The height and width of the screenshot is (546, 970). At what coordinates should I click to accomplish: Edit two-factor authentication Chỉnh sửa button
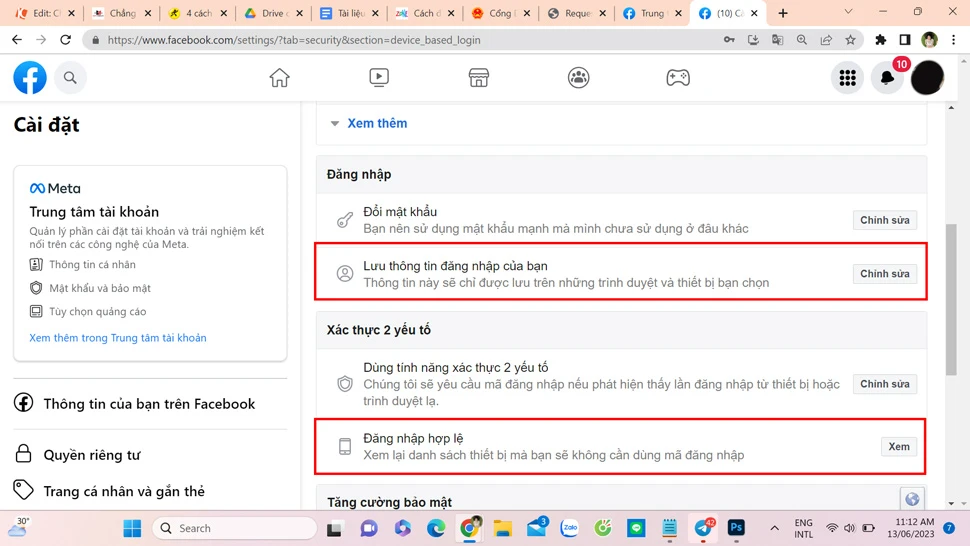coord(885,384)
